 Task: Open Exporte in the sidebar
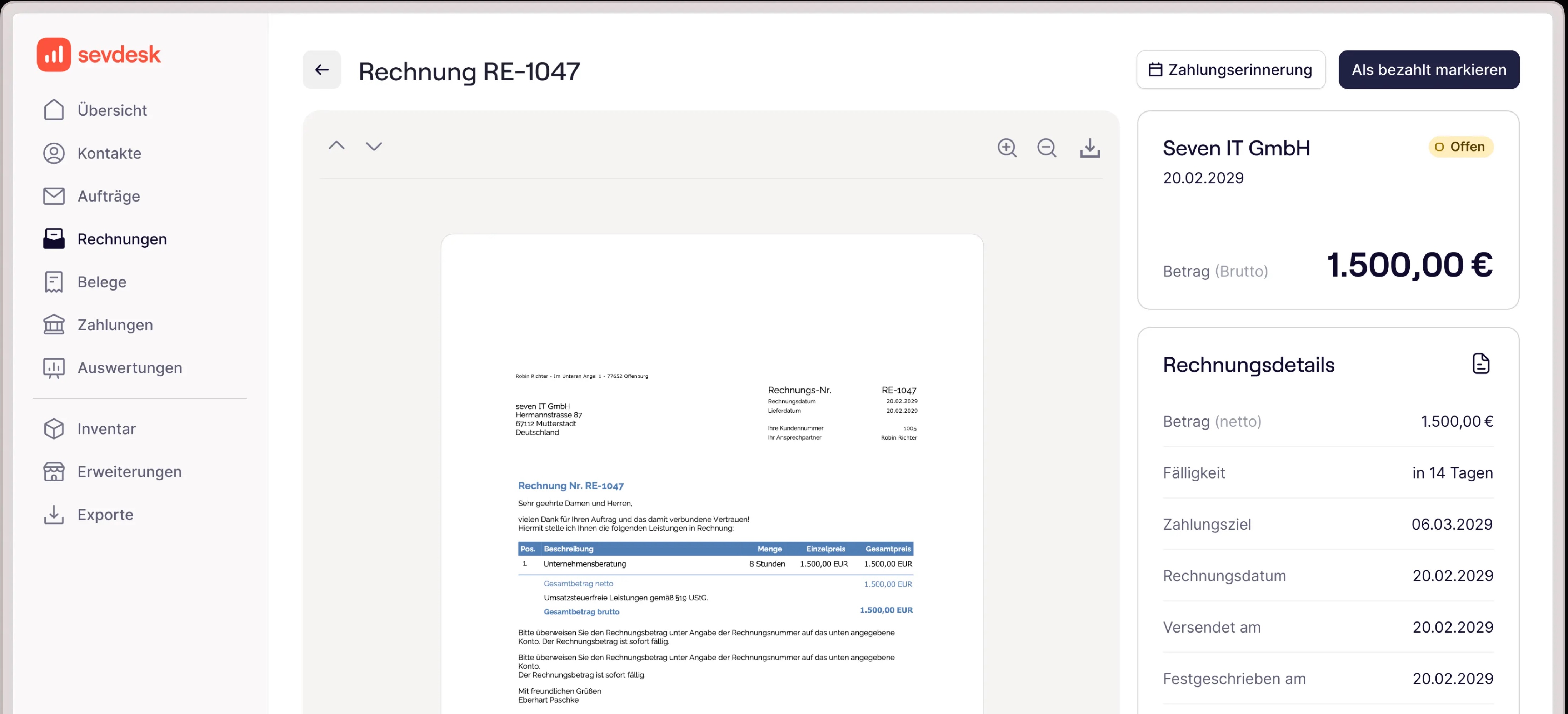(105, 515)
